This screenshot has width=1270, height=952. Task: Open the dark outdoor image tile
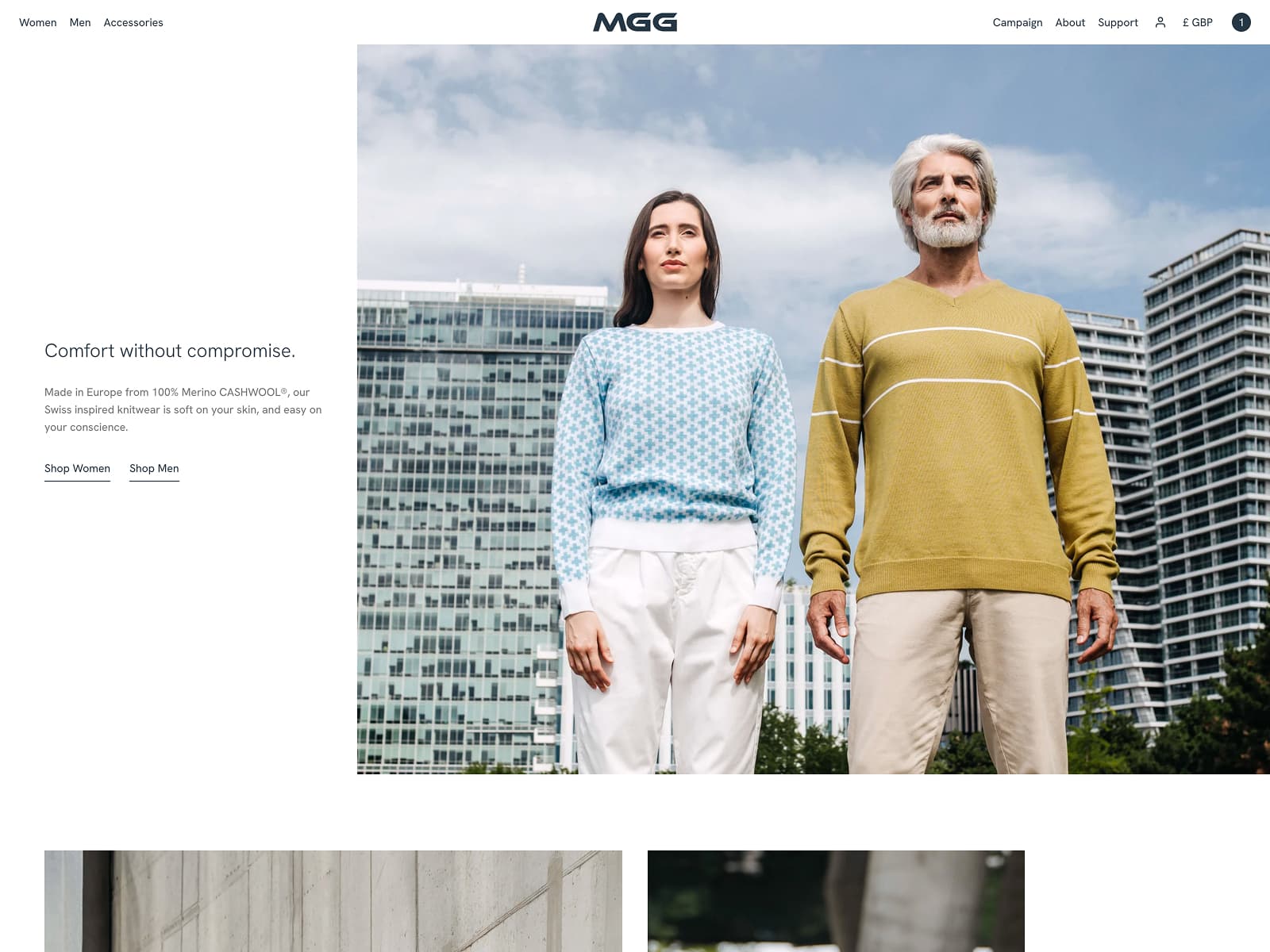(x=836, y=901)
